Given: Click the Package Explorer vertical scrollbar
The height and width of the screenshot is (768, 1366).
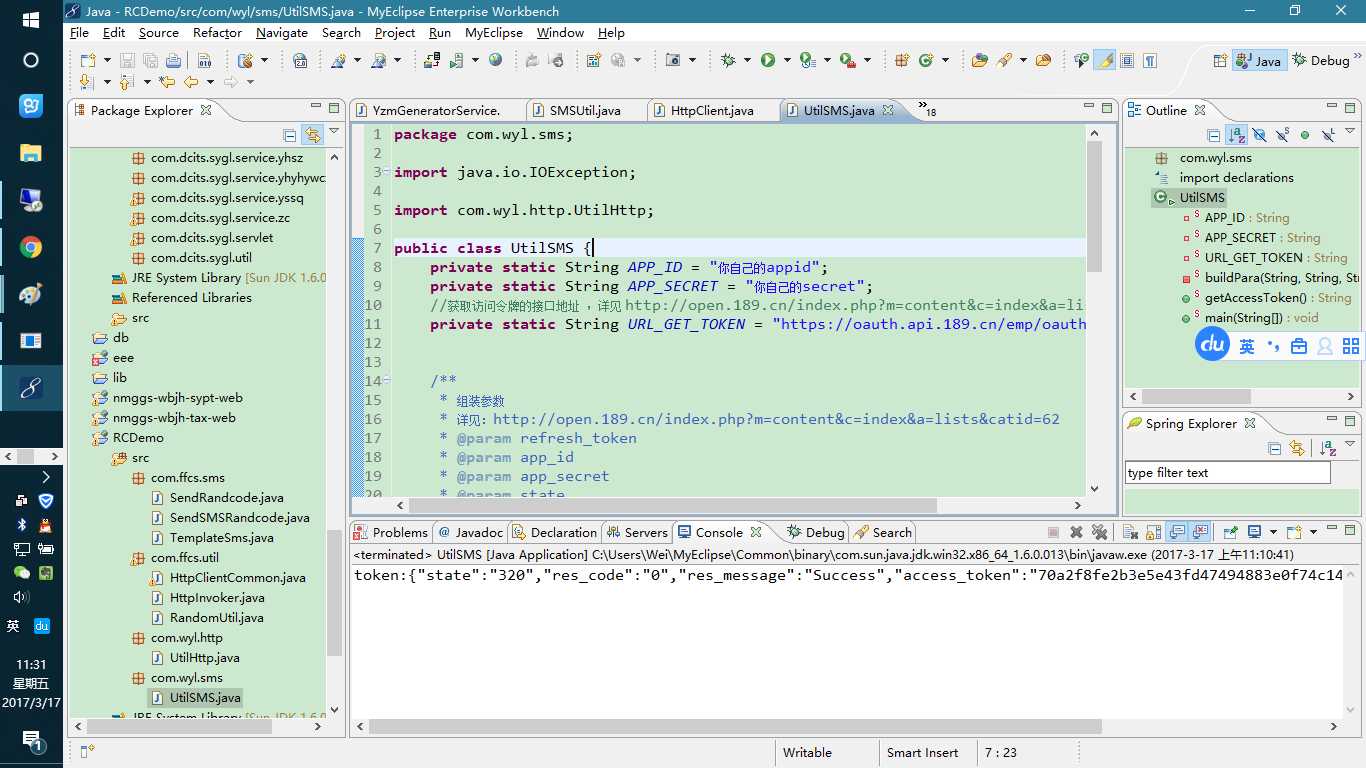Looking at the screenshot, I should (335, 592).
